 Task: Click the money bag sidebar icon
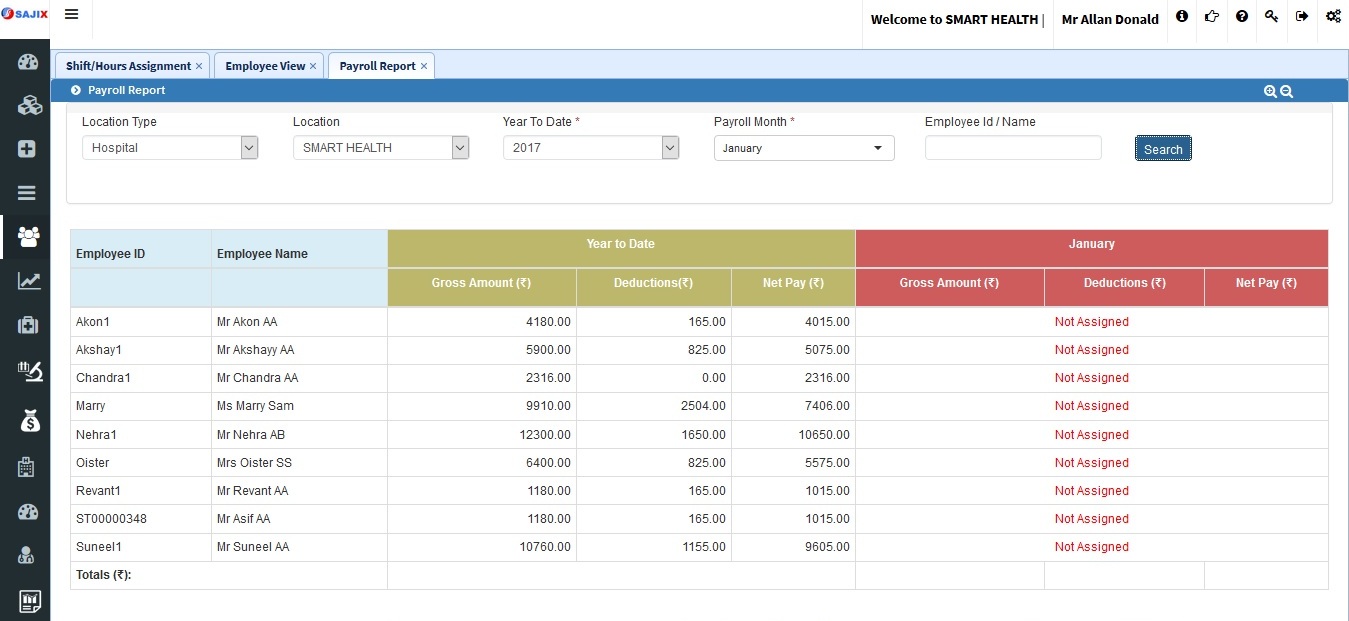point(28,421)
